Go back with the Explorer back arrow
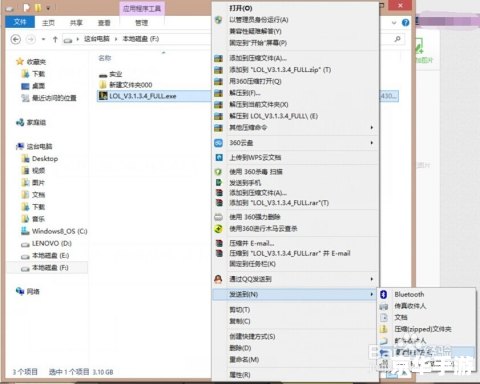 click(x=16, y=39)
